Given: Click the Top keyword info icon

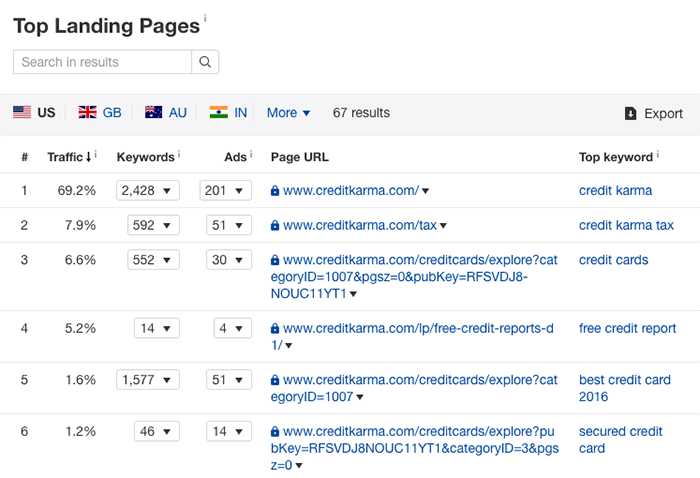Looking at the screenshot, I should [658, 154].
